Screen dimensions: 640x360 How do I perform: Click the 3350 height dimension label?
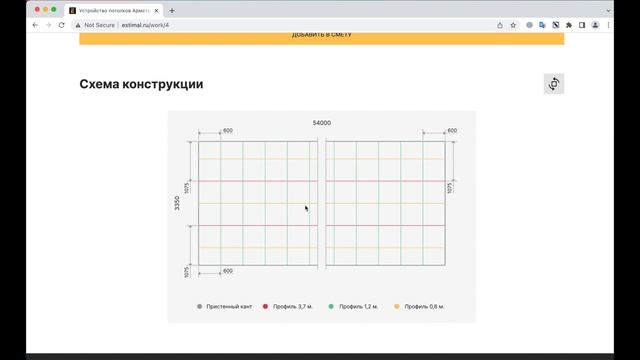point(177,203)
